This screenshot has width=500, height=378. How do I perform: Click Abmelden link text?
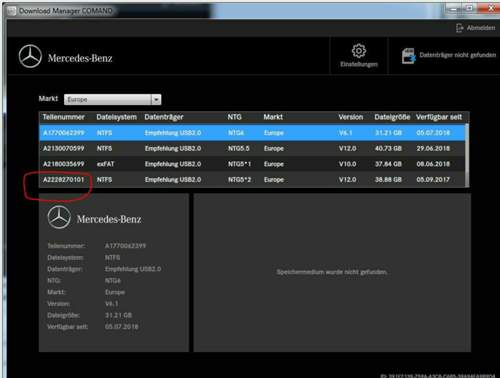click(x=481, y=28)
